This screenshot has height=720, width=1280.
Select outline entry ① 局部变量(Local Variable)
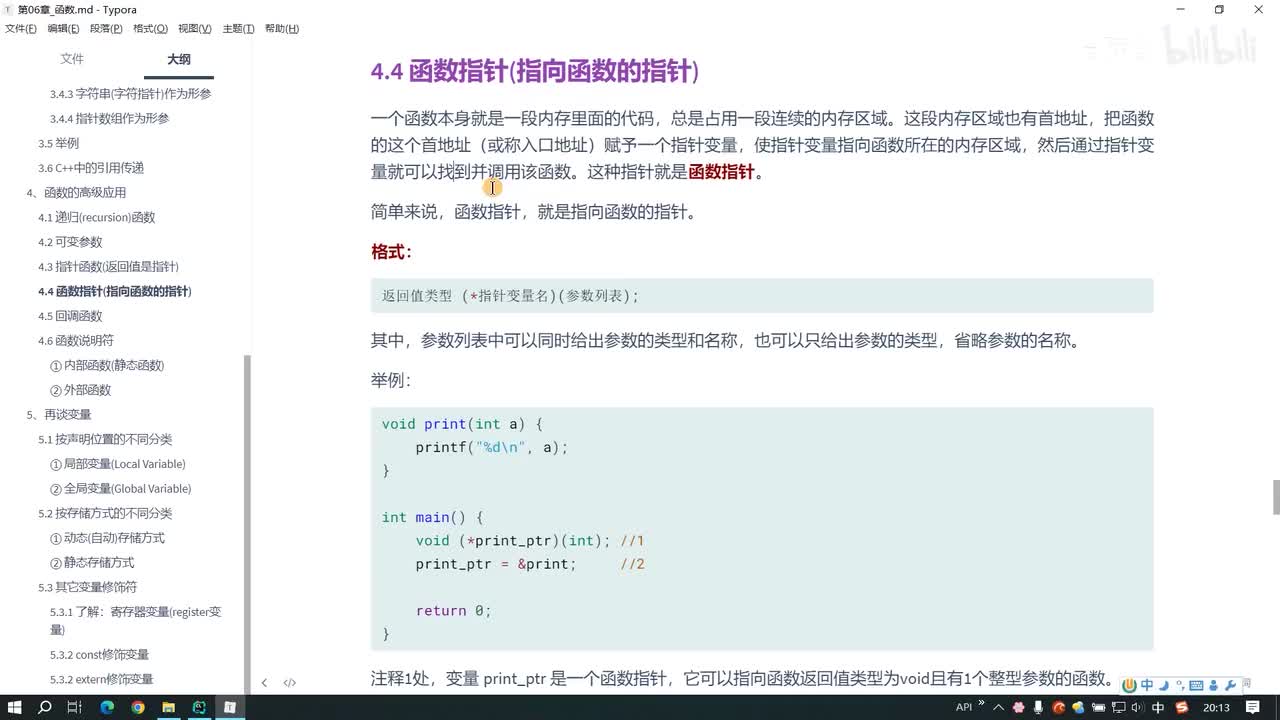[x=118, y=464]
